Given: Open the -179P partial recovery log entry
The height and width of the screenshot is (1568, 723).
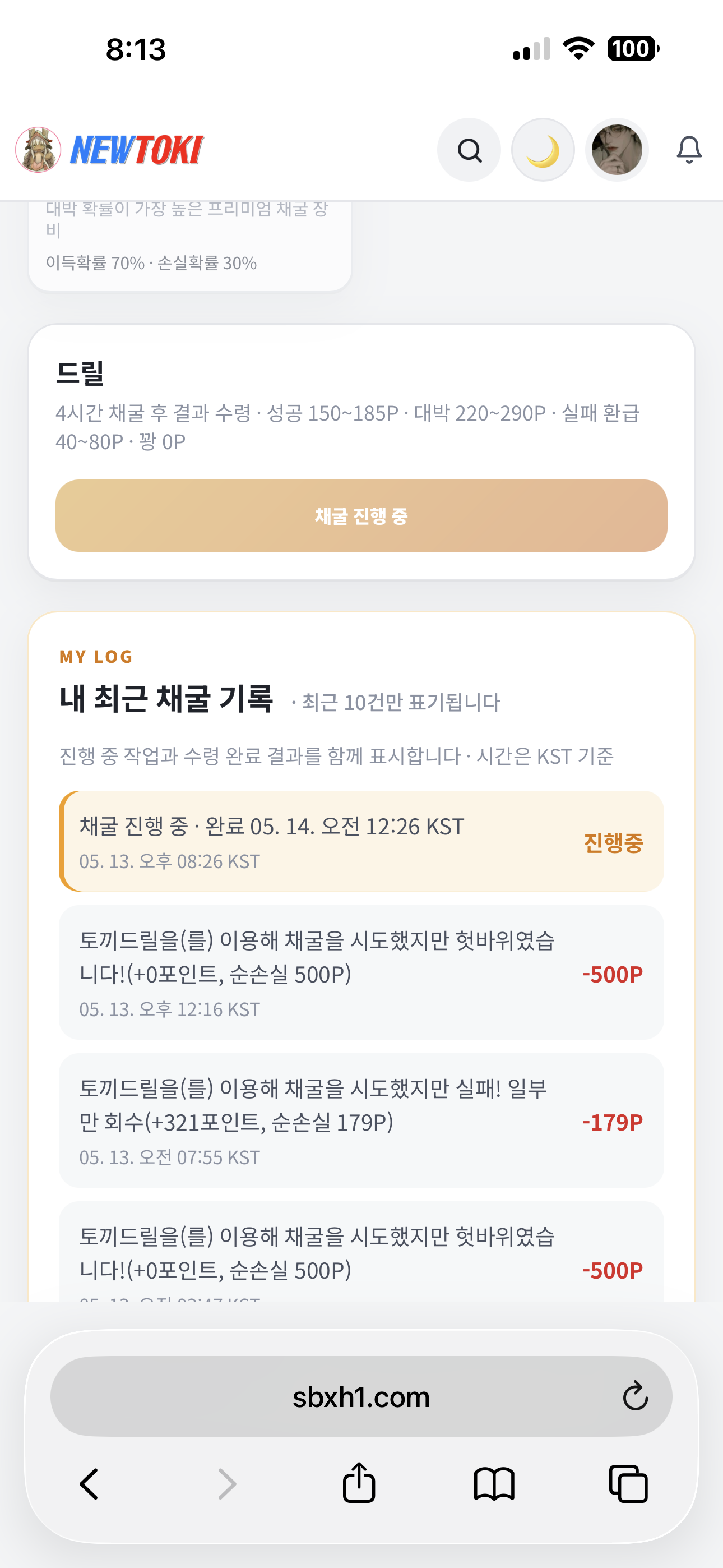Looking at the screenshot, I should [361, 1120].
